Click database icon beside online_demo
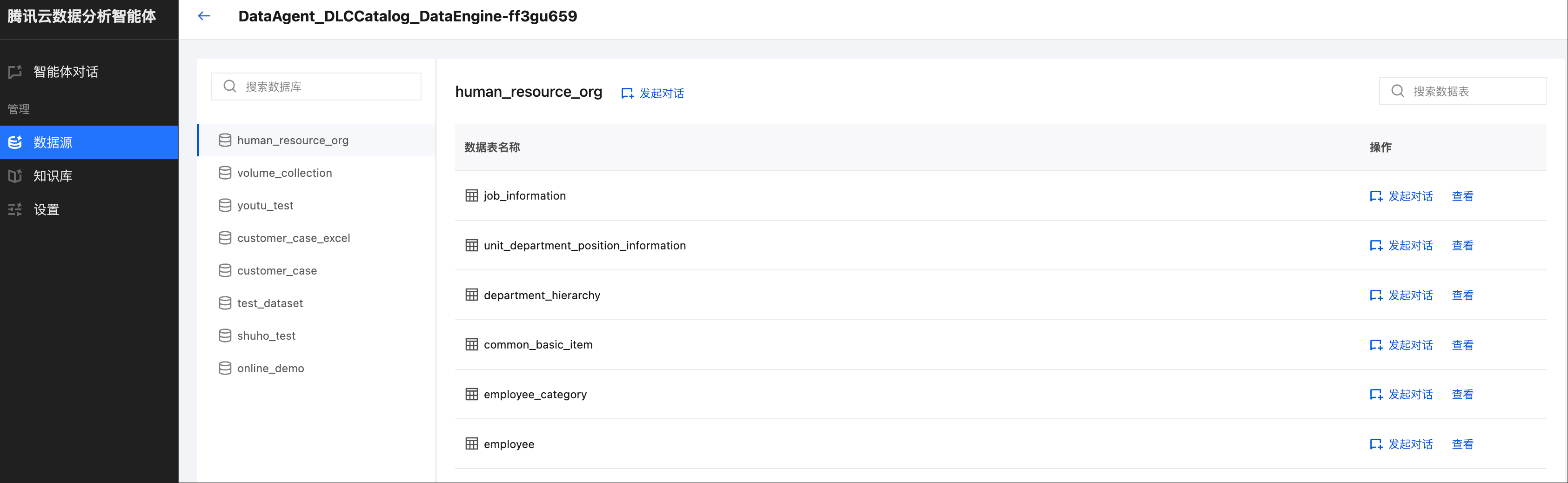 (x=225, y=369)
